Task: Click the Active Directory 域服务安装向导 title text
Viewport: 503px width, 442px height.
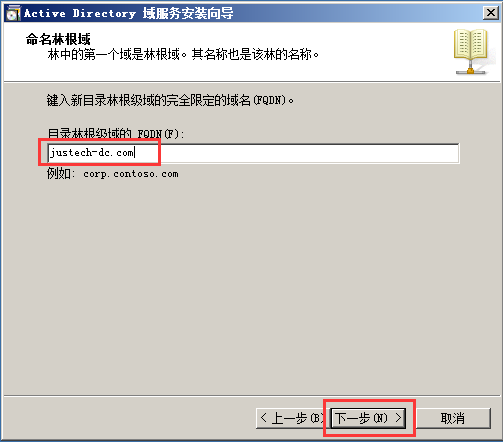Action: point(129,13)
